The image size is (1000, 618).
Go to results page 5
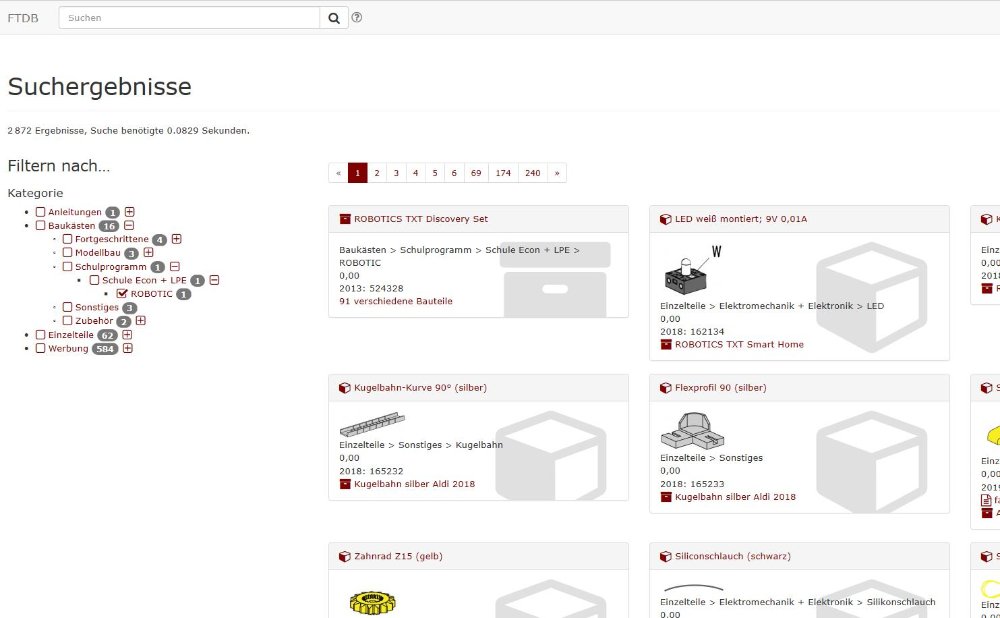click(x=435, y=173)
